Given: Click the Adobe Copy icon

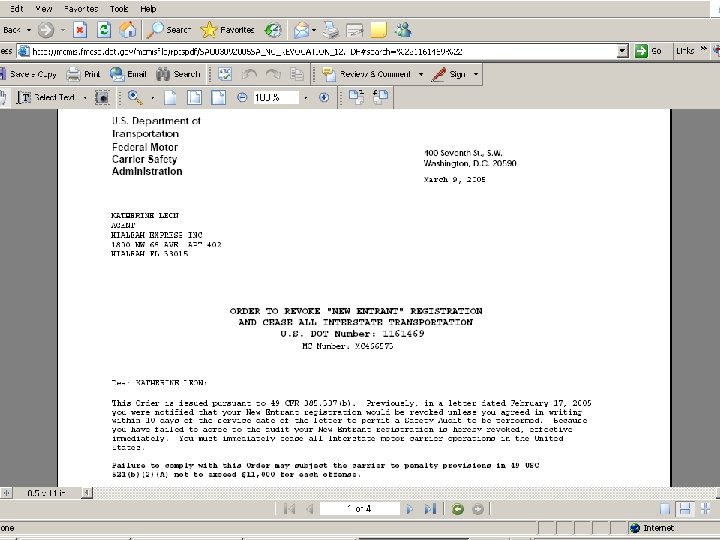Looking at the screenshot, I should 297,74.
